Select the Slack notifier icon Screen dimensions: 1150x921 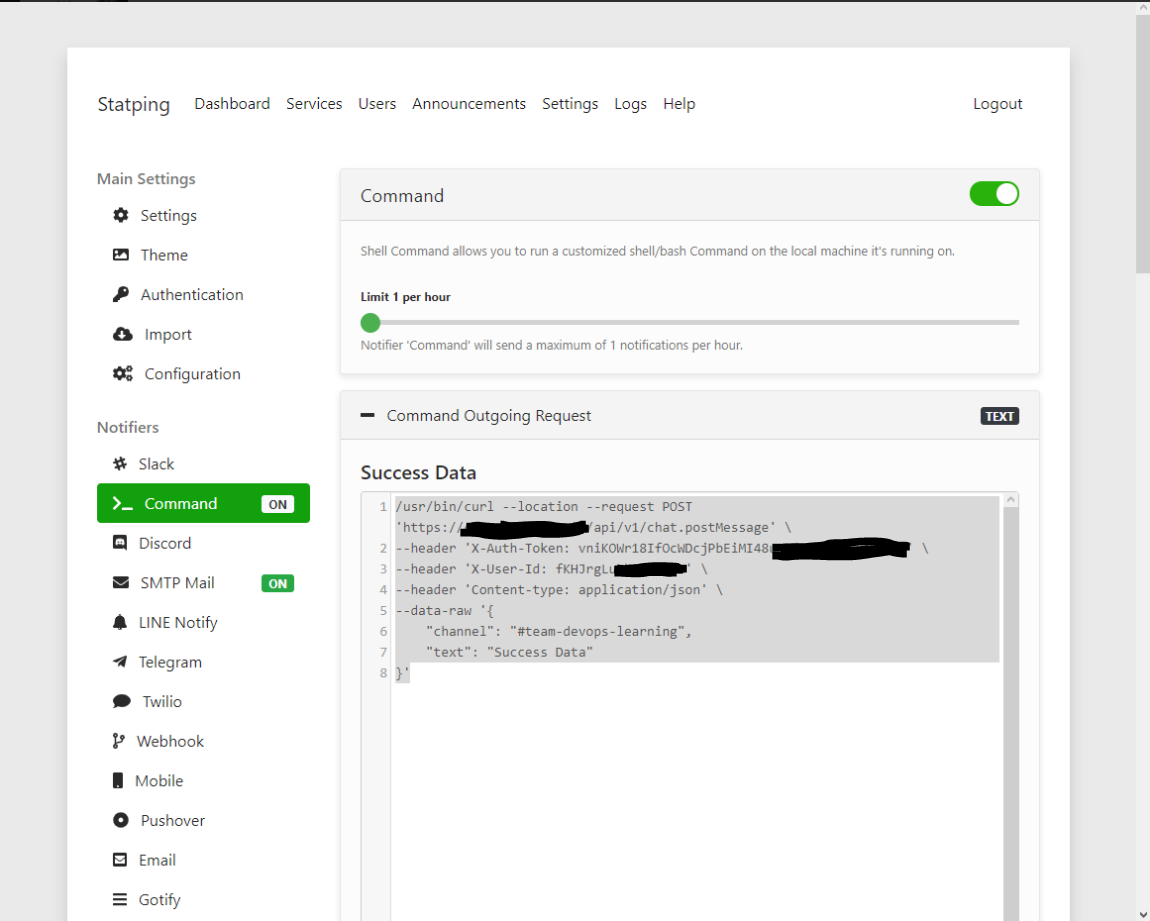point(121,463)
